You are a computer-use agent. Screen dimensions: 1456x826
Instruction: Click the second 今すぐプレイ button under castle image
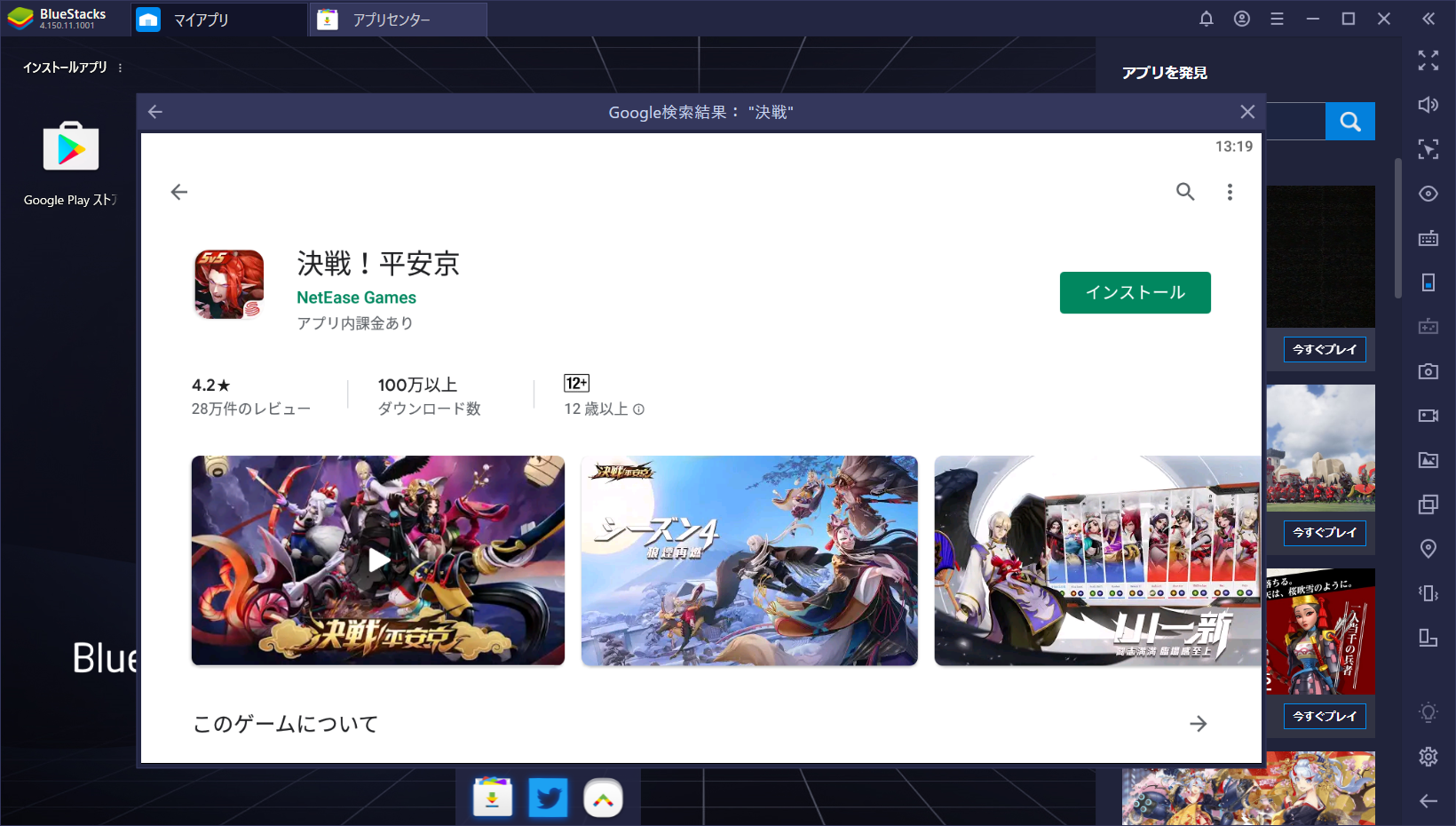(x=1325, y=533)
